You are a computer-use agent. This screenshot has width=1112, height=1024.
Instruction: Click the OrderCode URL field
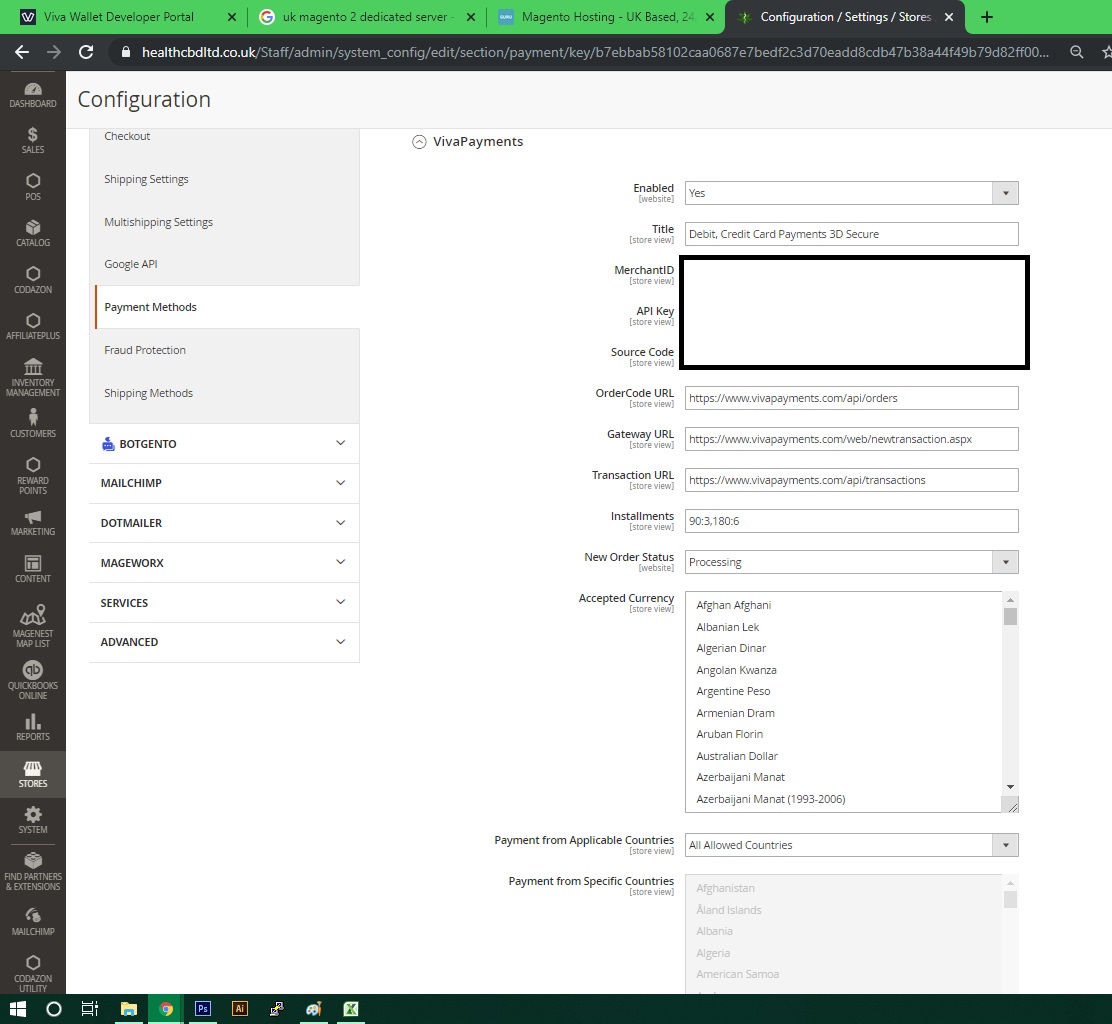[851, 398]
